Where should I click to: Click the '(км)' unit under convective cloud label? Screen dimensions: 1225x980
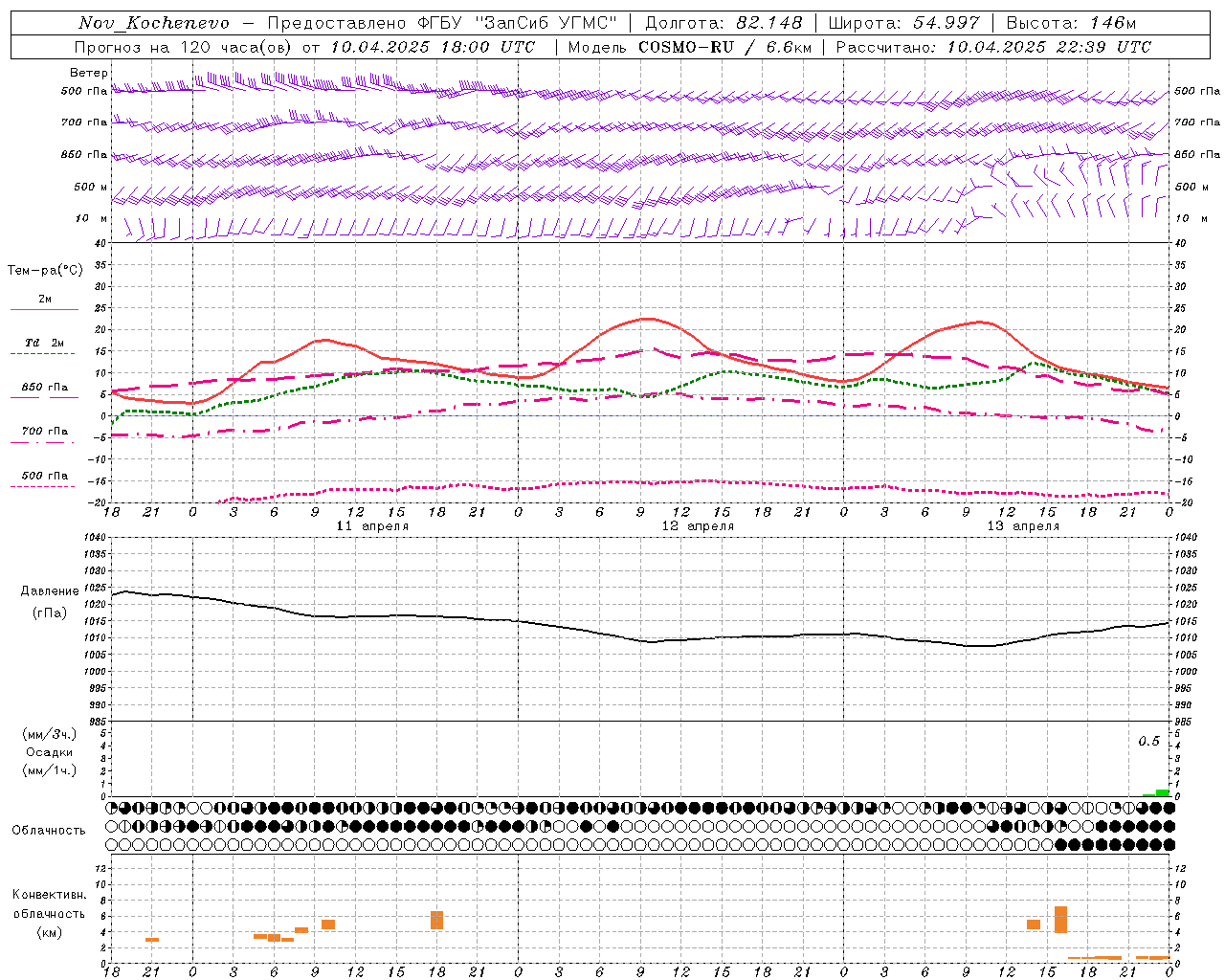pos(50,932)
